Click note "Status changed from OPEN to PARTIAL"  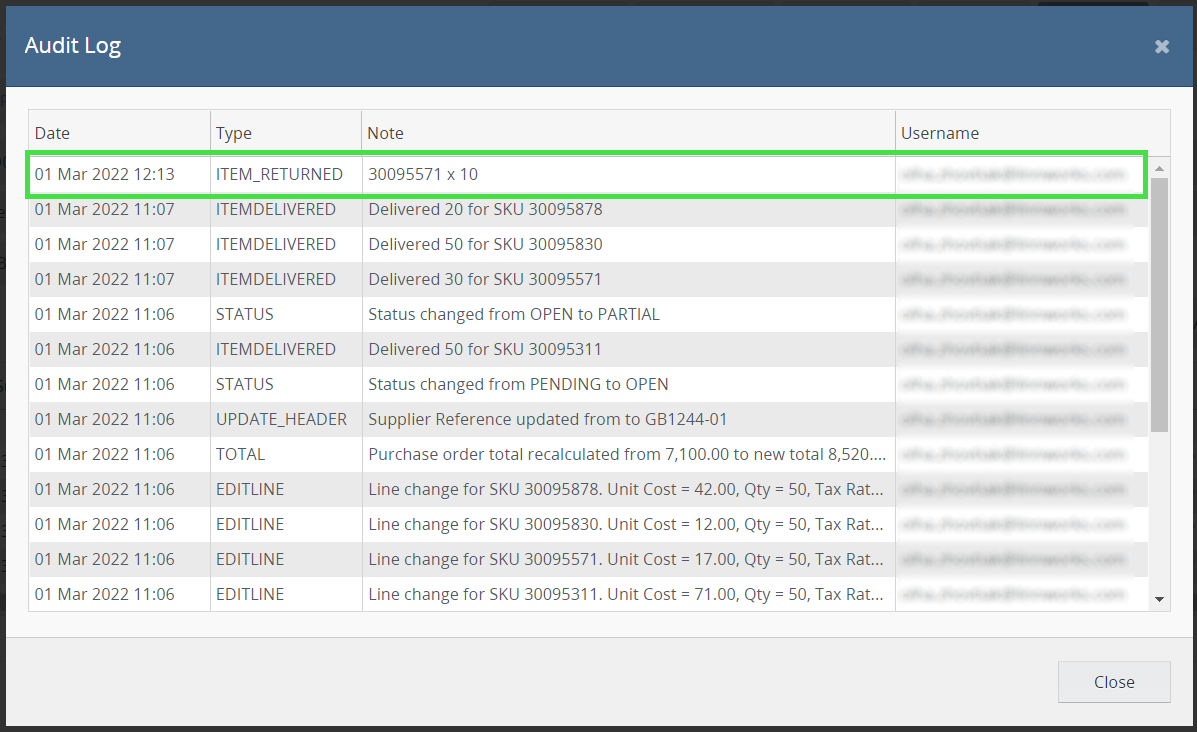[514, 314]
